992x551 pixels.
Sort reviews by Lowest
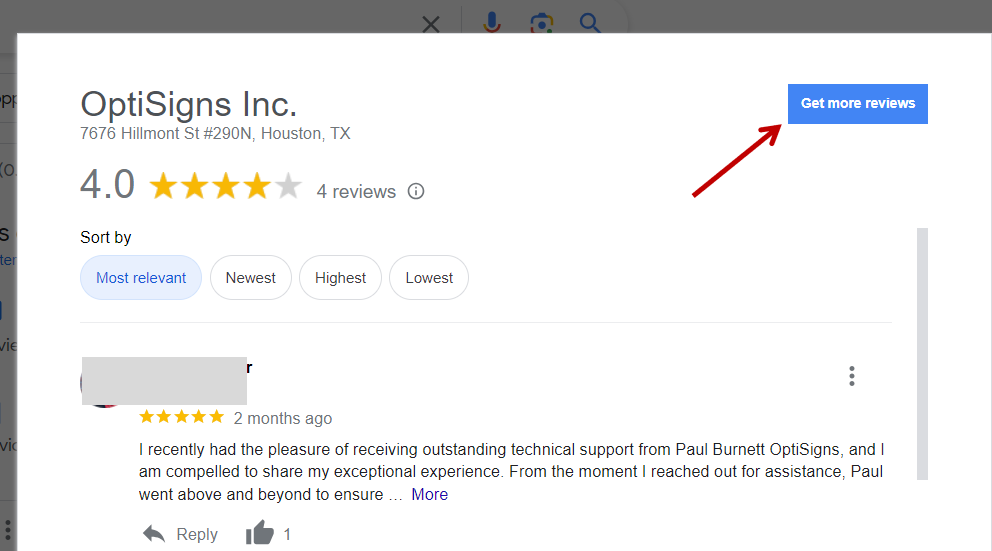coord(429,278)
